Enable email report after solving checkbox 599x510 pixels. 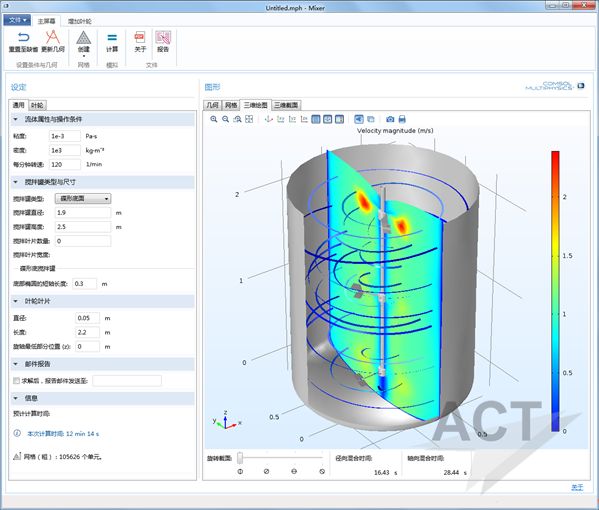click(x=16, y=380)
